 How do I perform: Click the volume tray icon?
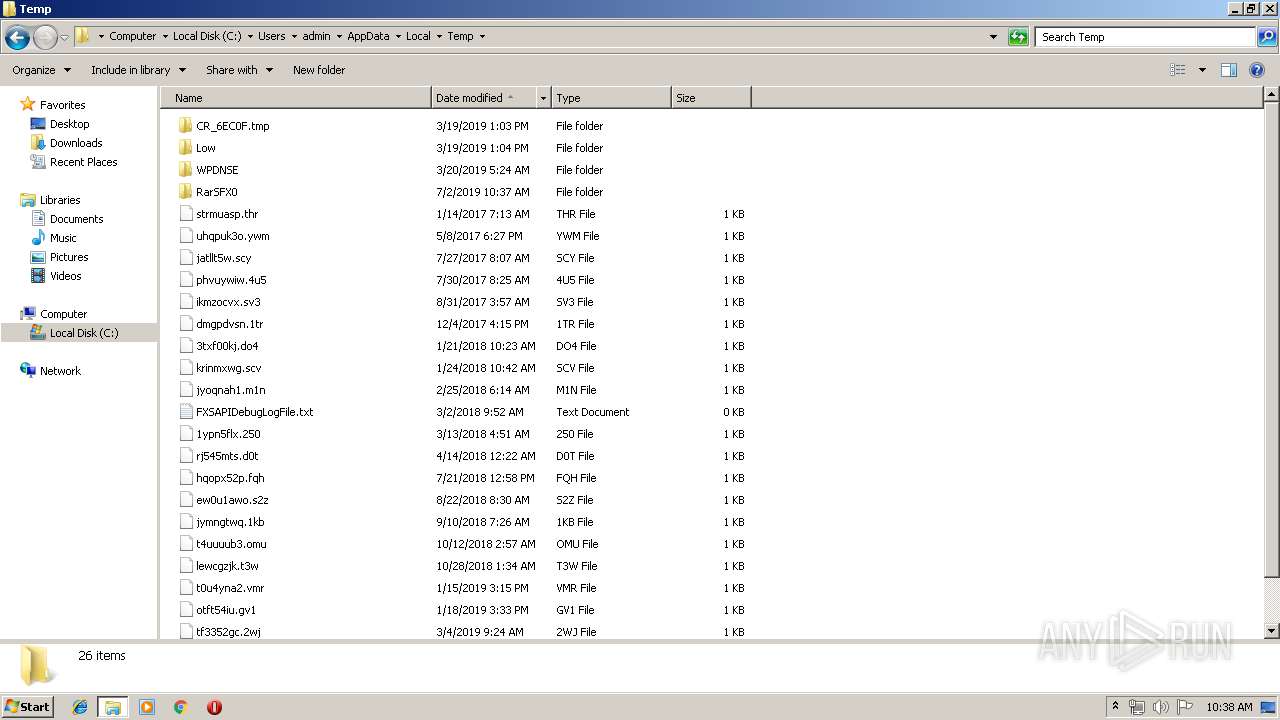[x=1161, y=707]
